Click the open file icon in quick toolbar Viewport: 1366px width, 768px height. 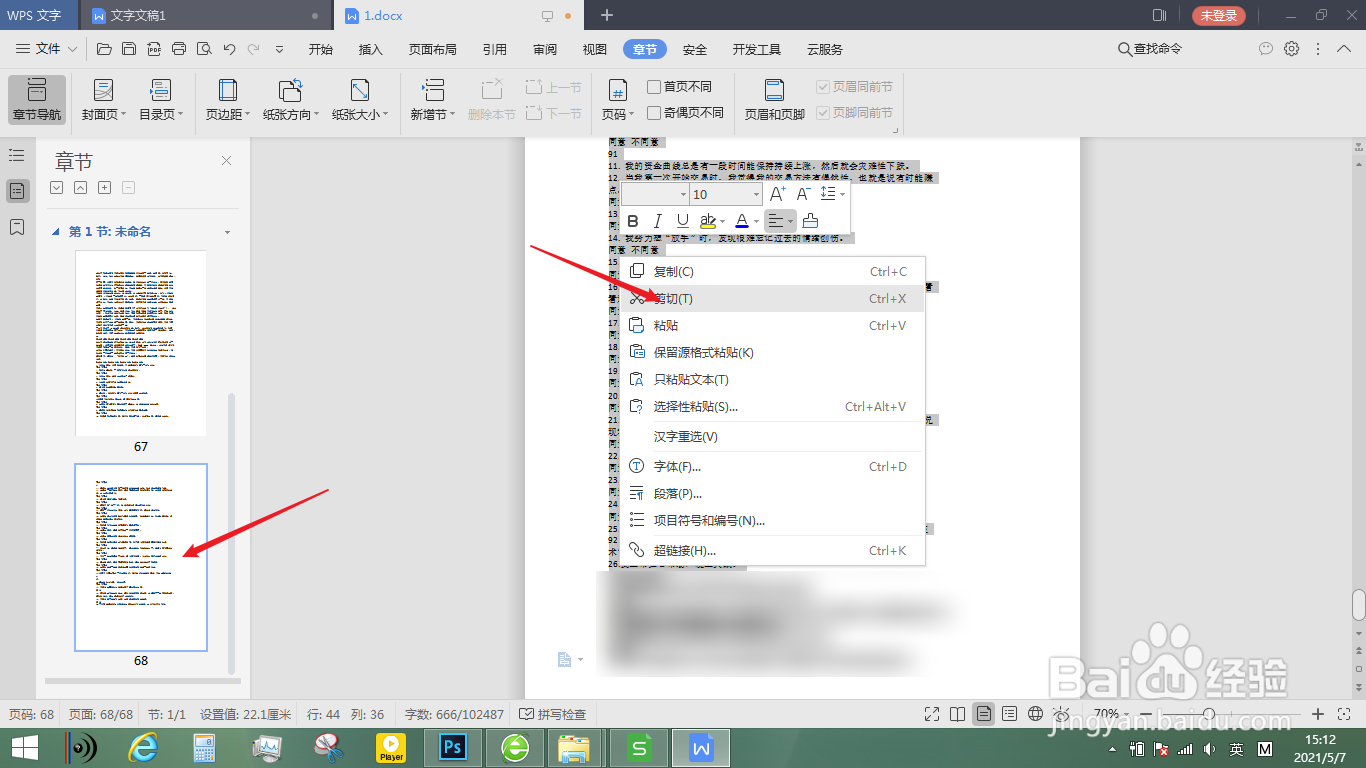(104, 49)
